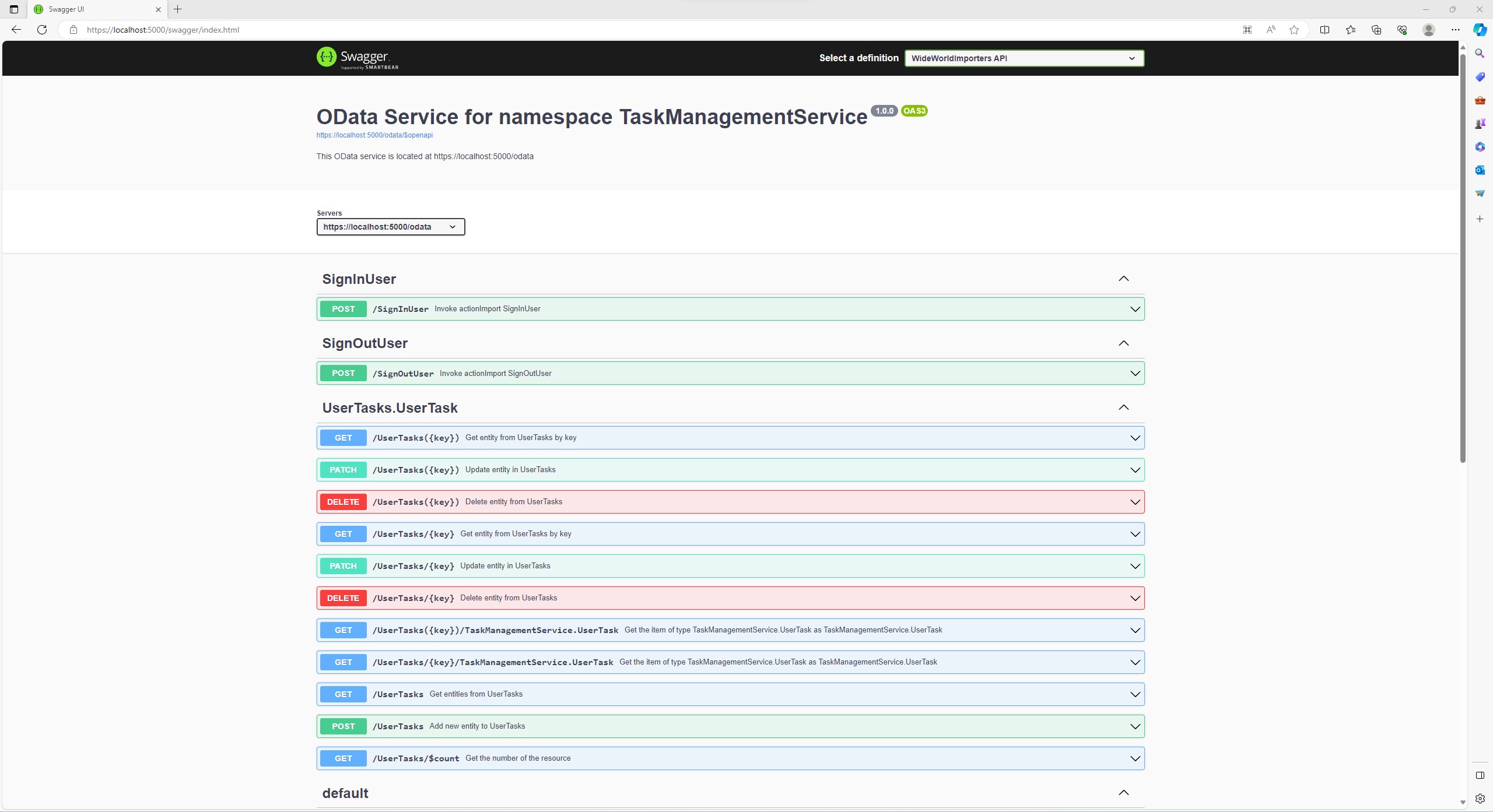Open the tab actions menu icon

point(14,9)
